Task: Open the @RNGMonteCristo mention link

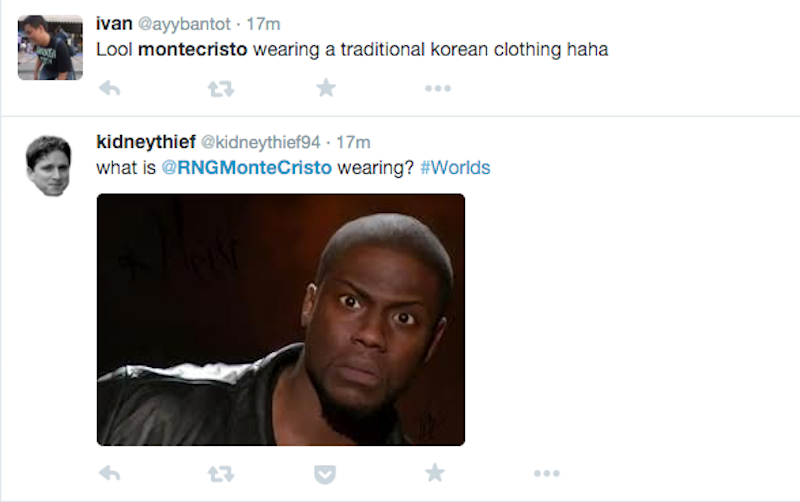Action: pyautogui.click(x=246, y=168)
